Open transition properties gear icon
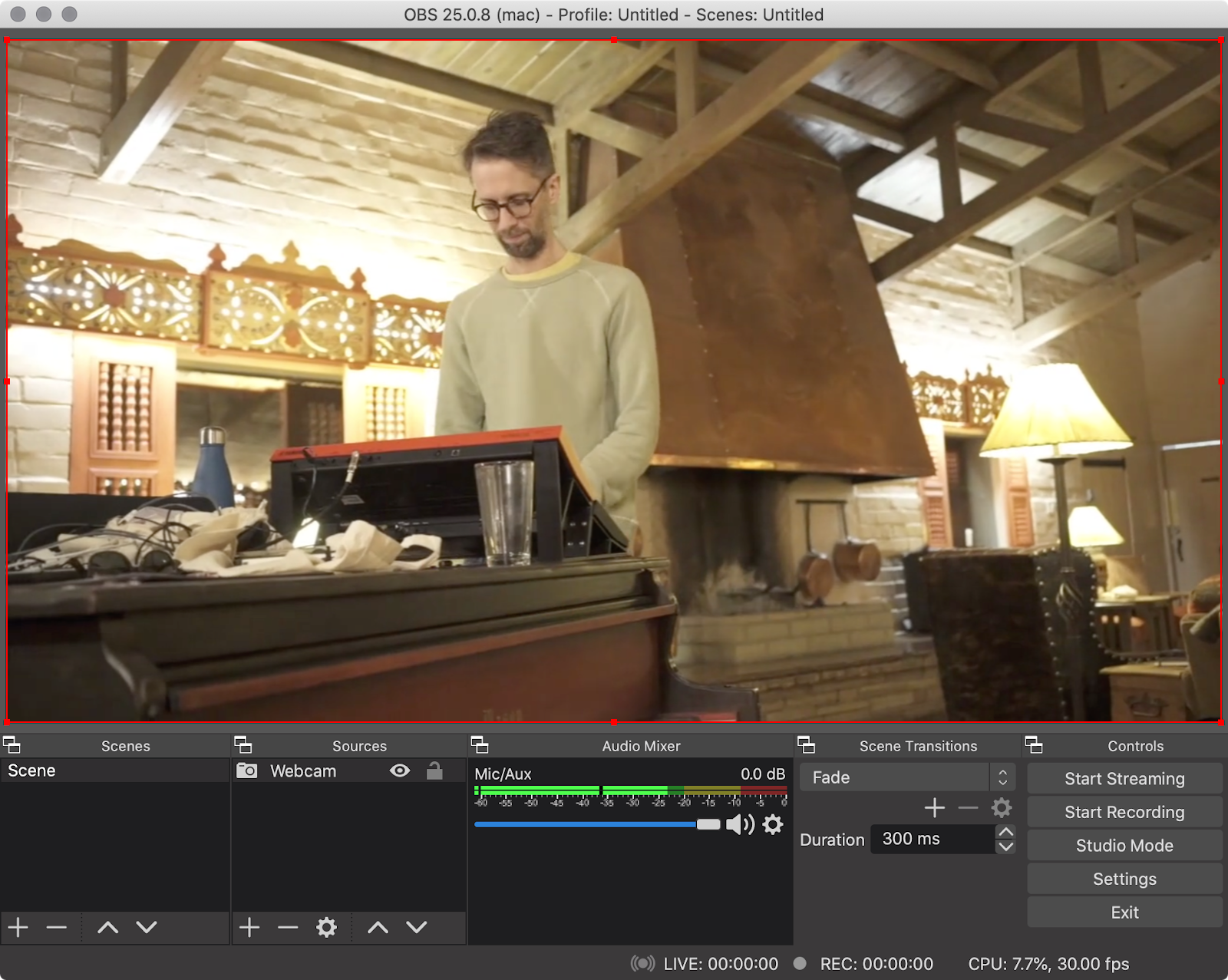Image resolution: width=1228 pixels, height=980 pixels. click(1002, 807)
